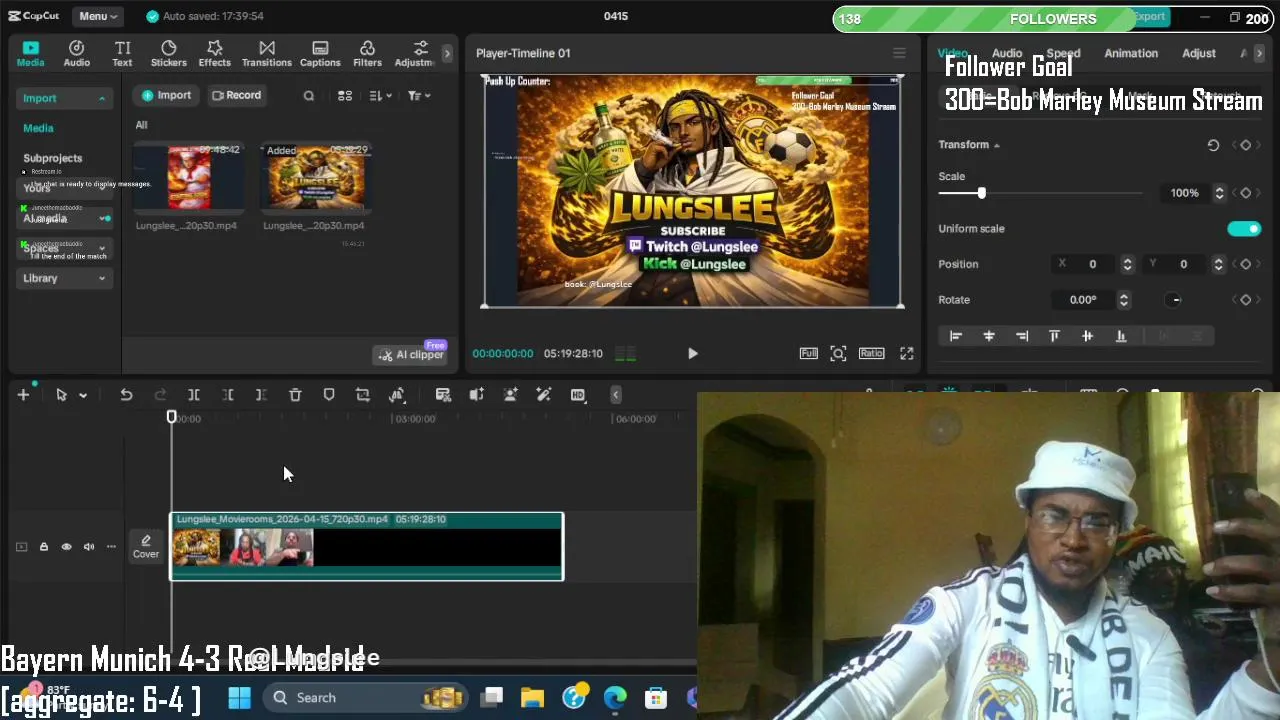Open the Captions tab
Viewport: 1280px width, 720px height.
pos(320,54)
